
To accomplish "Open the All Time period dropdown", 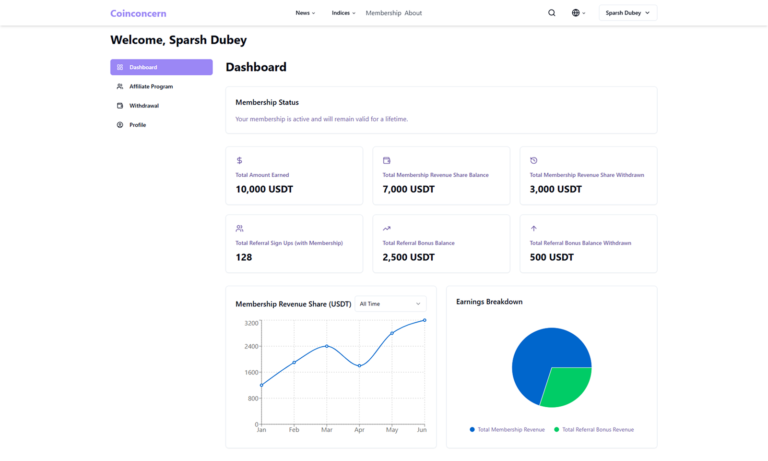I will pyautogui.click(x=390, y=303).
